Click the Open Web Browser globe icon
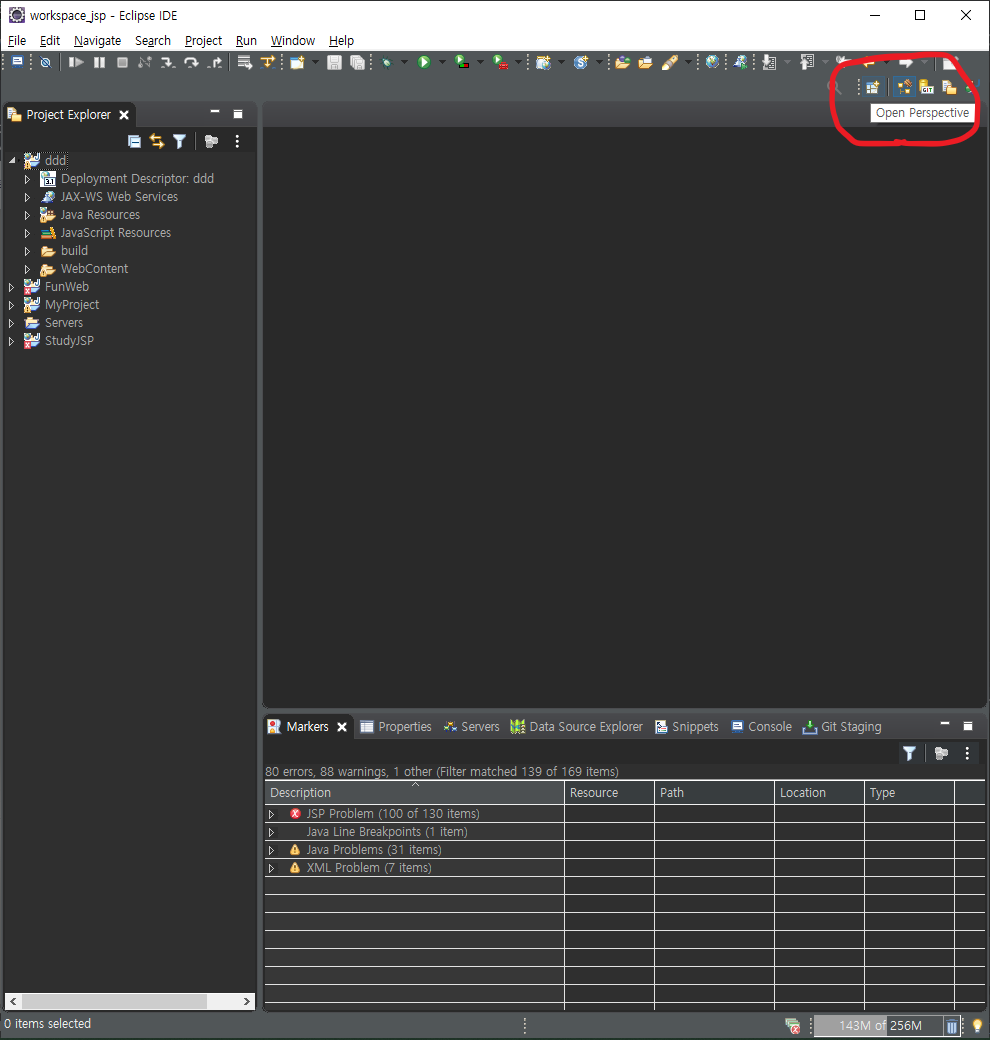This screenshot has height=1040, width=990. [712, 62]
